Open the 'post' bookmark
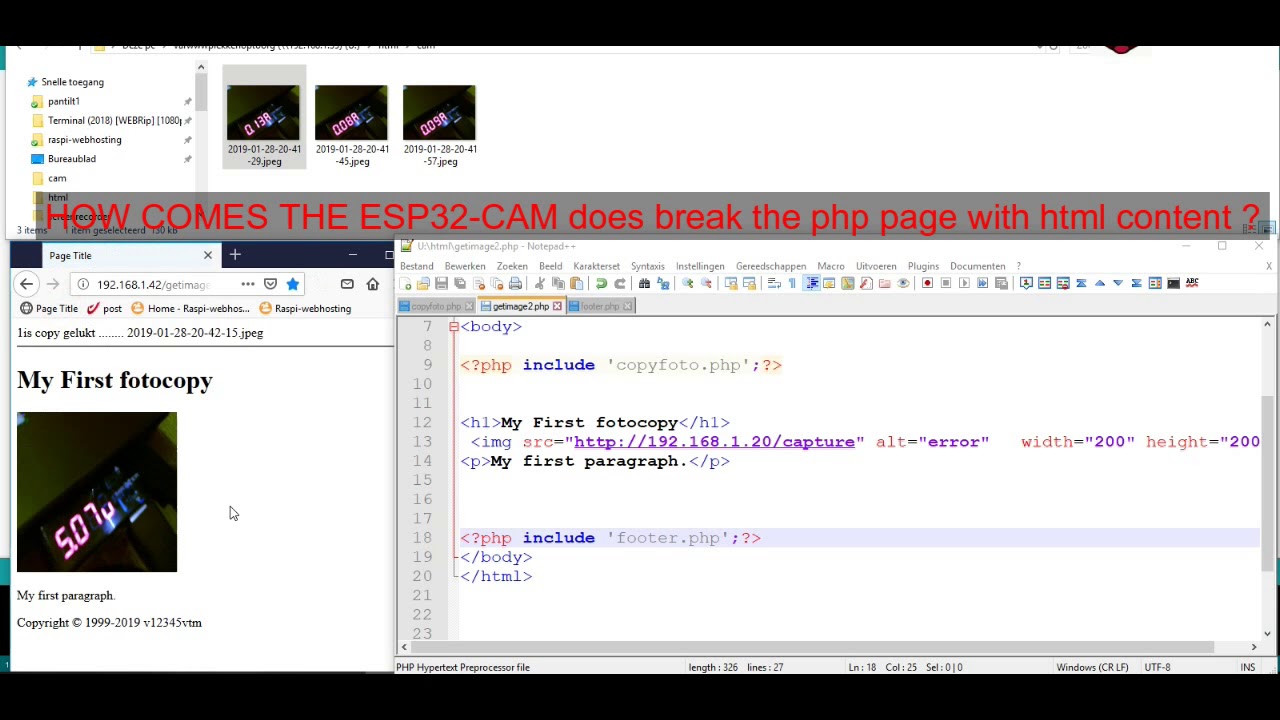Viewport: 1280px width, 720px height. point(104,308)
